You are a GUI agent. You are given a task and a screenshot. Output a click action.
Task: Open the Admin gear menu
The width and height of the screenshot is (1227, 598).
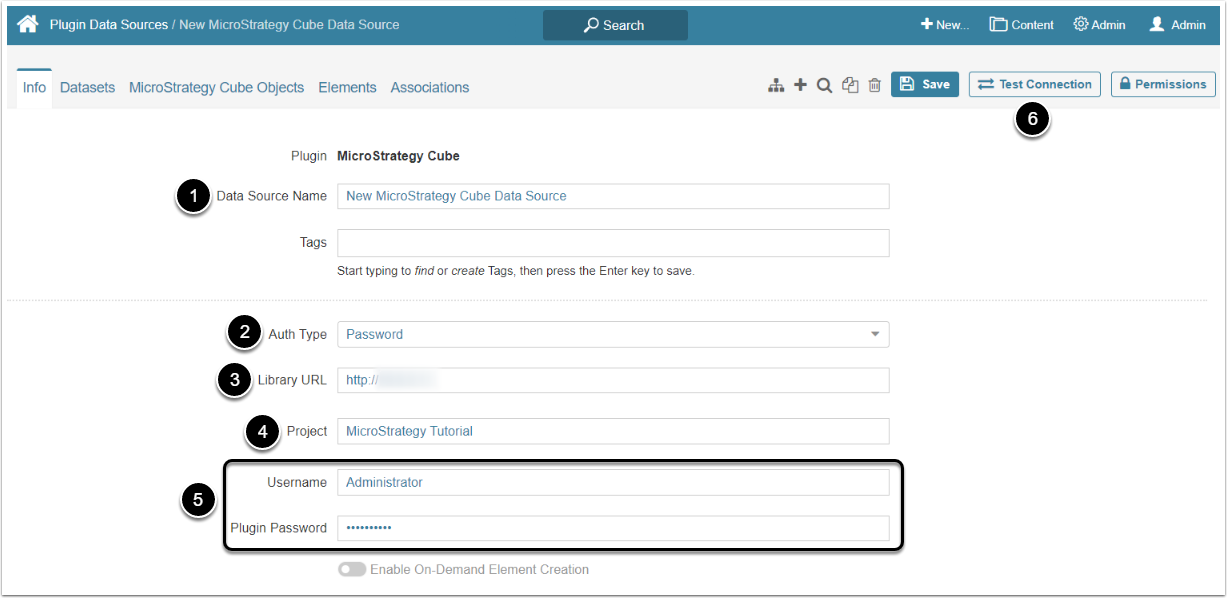tap(1099, 25)
